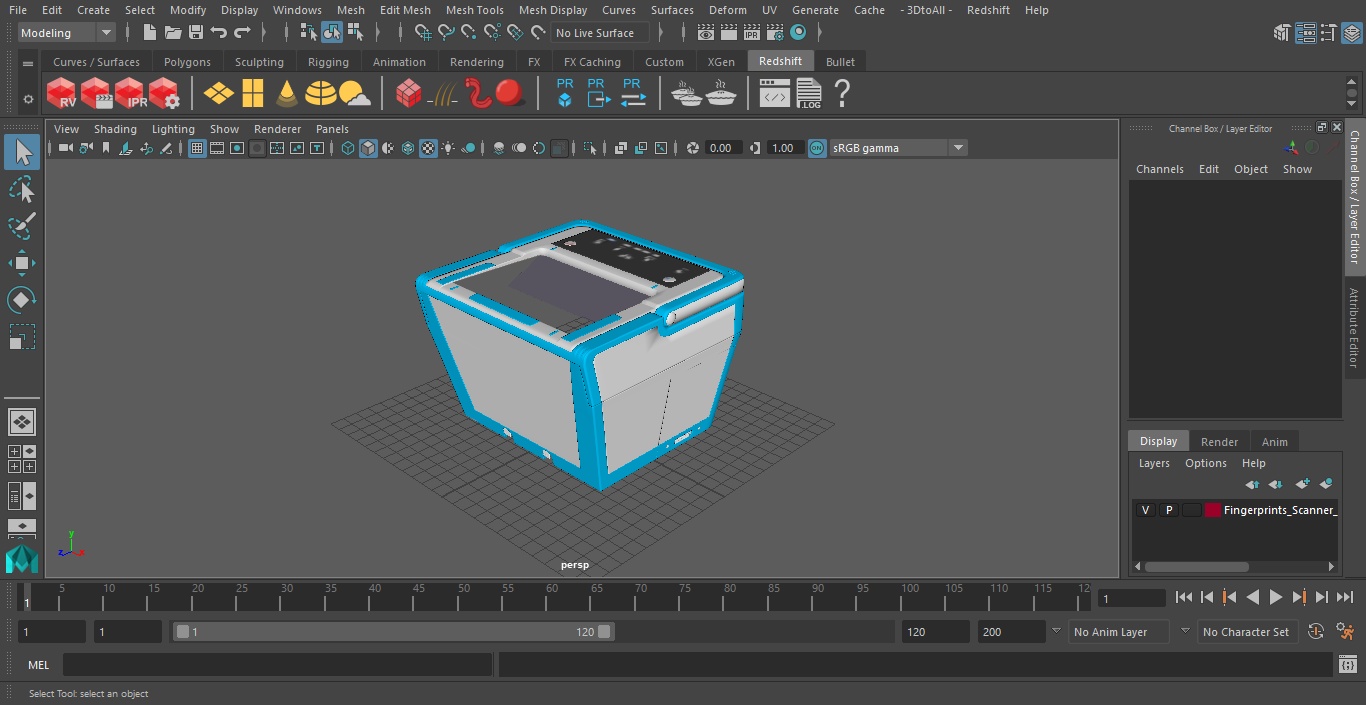Create a Redshift dome light icon

click(x=321, y=94)
